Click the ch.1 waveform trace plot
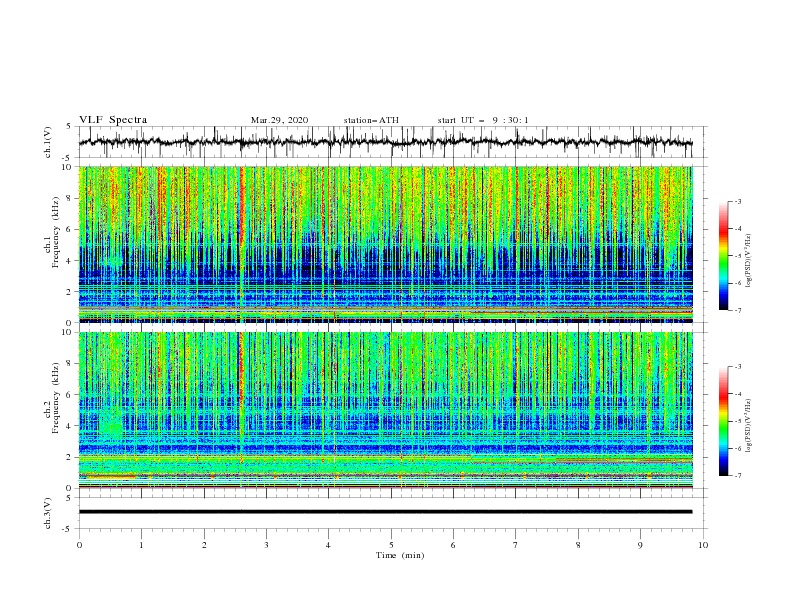 [385, 142]
